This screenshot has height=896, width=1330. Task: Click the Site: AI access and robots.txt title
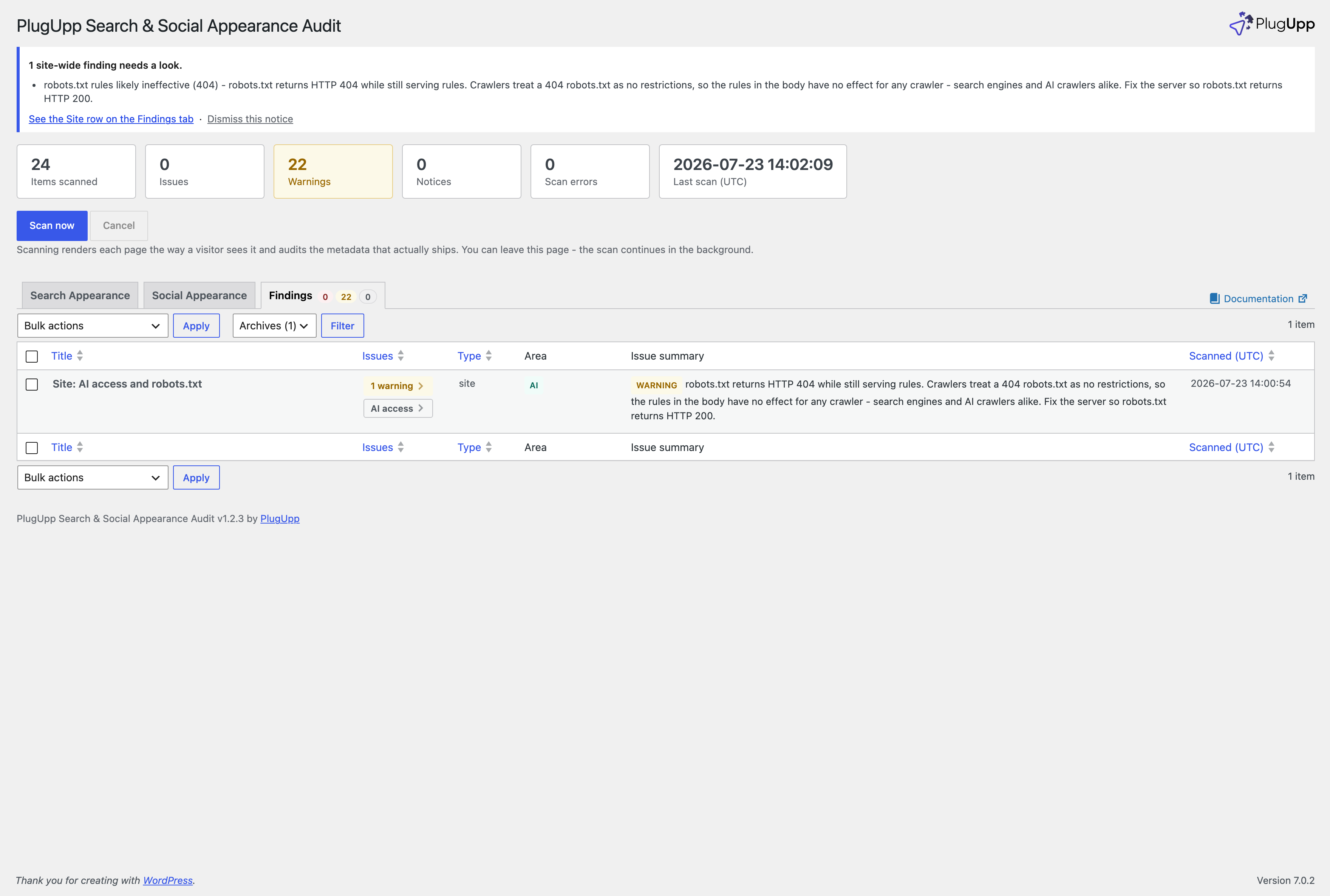coord(127,384)
